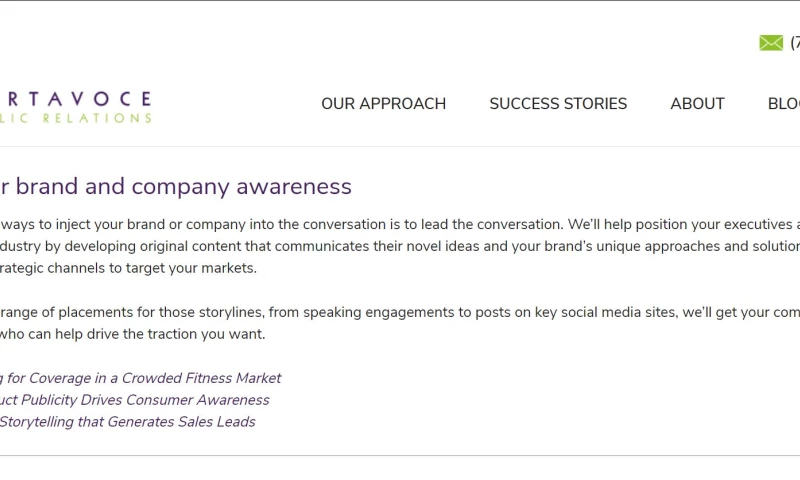
Task: Click the green envelope email icon
Action: click(x=771, y=43)
